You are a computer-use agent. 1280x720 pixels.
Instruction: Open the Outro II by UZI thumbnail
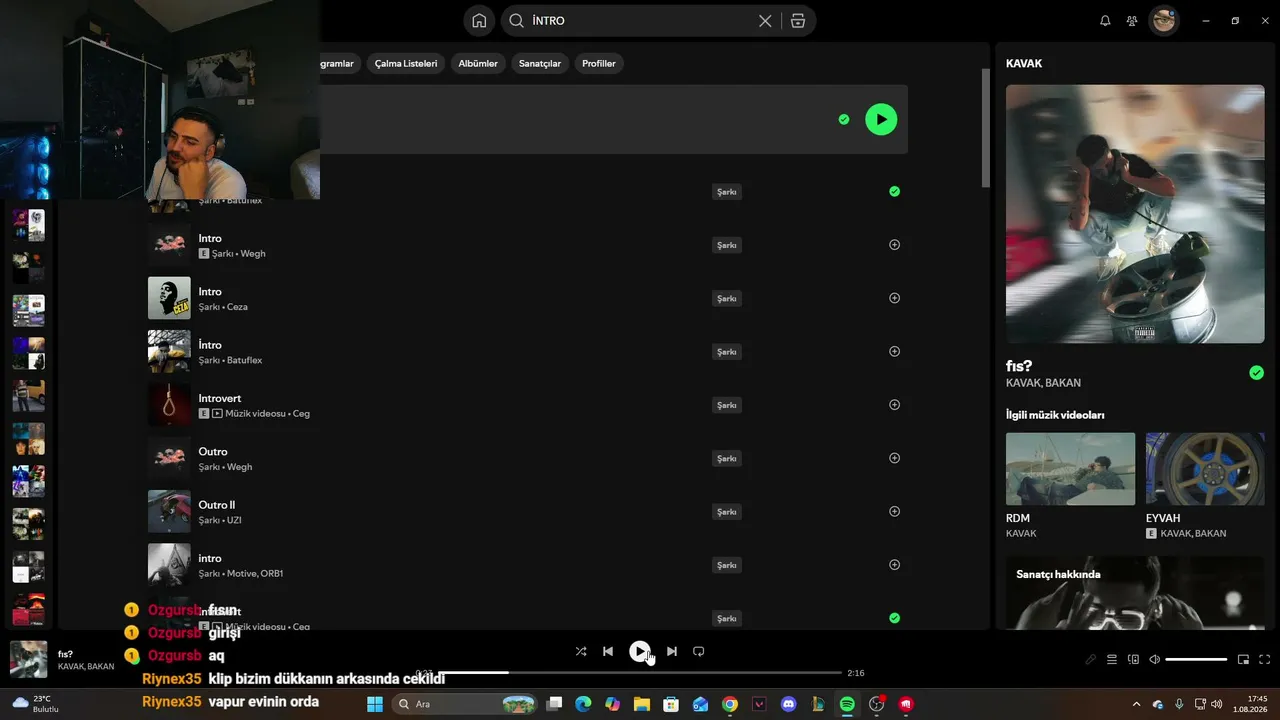click(x=169, y=511)
